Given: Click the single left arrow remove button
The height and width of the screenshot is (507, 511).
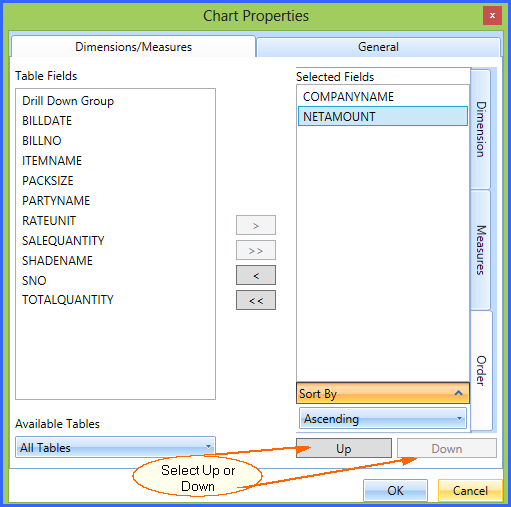Looking at the screenshot, I should pyautogui.click(x=256, y=275).
